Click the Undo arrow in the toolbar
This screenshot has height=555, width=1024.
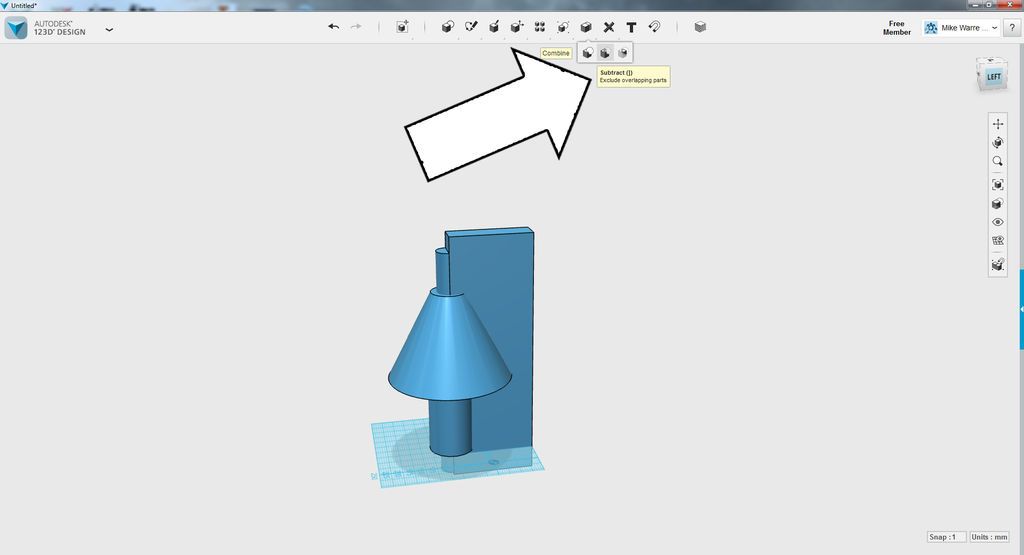pyautogui.click(x=334, y=27)
